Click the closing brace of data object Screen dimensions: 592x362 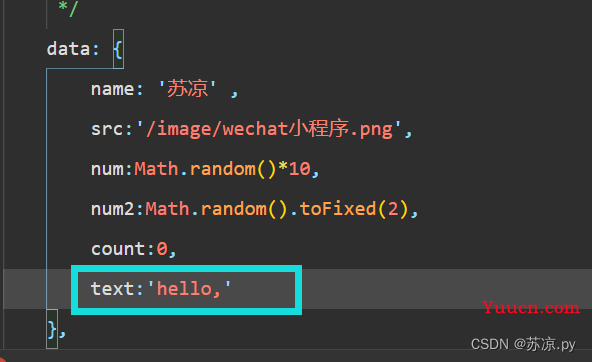pyautogui.click(x=52, y=330)
